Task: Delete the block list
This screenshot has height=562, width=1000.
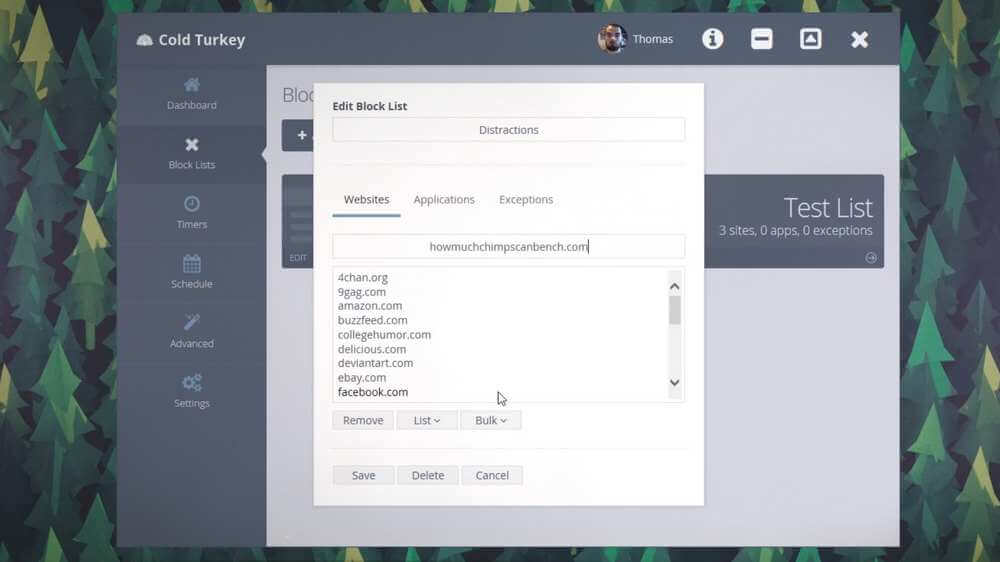Action: point(428,475)
